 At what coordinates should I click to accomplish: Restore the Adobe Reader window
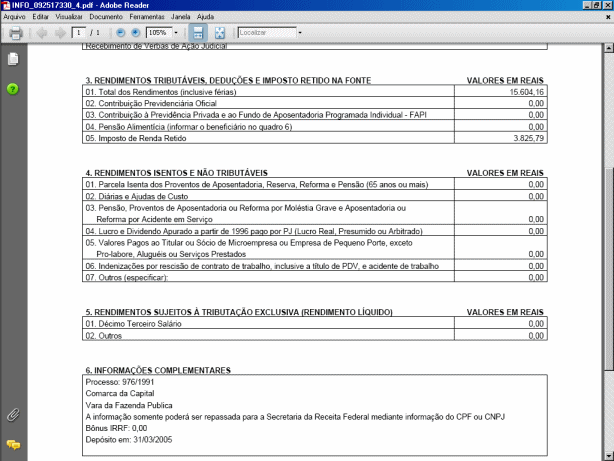point(596,5)
